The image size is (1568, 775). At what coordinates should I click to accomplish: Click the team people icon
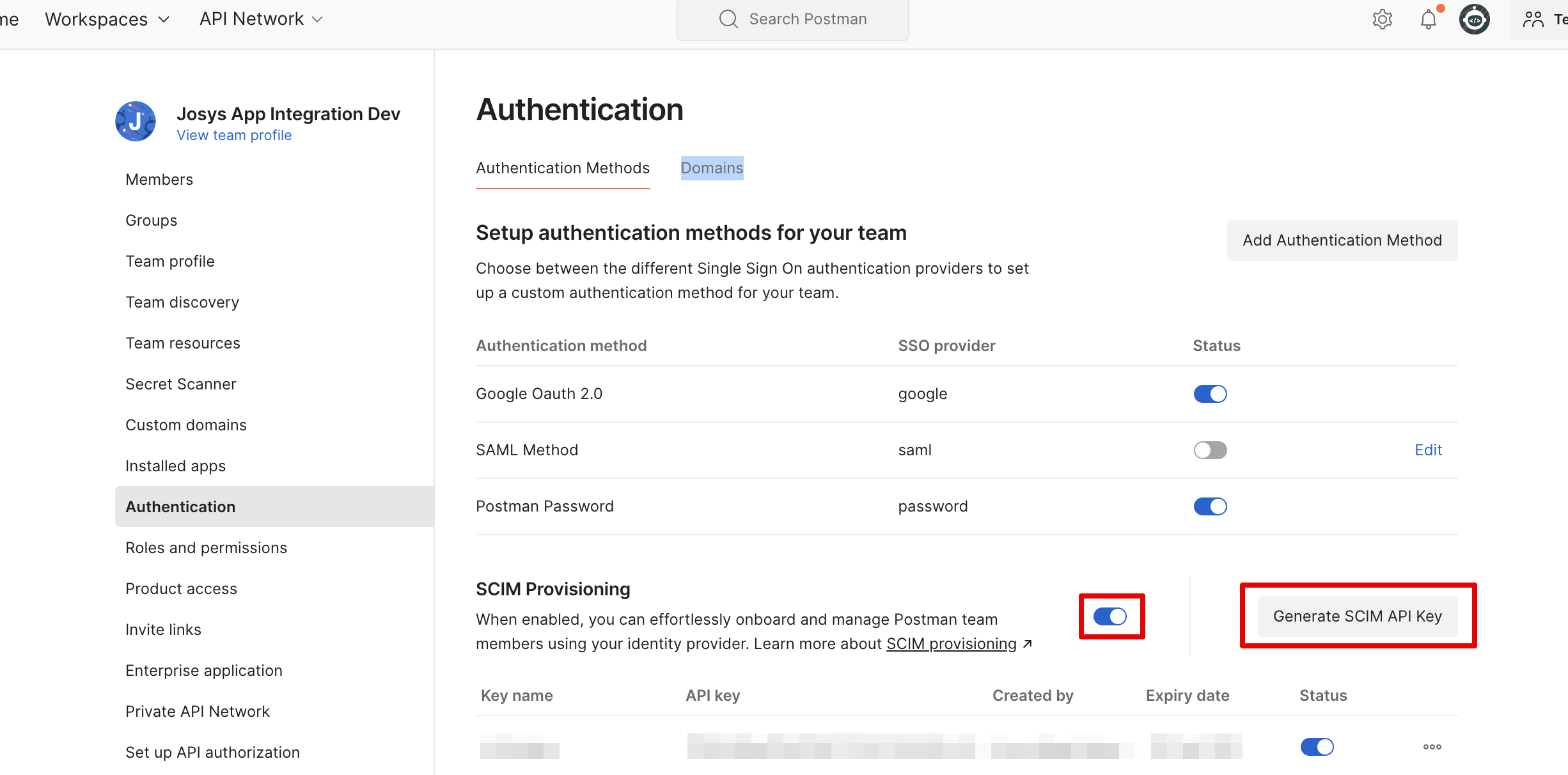1533,19
